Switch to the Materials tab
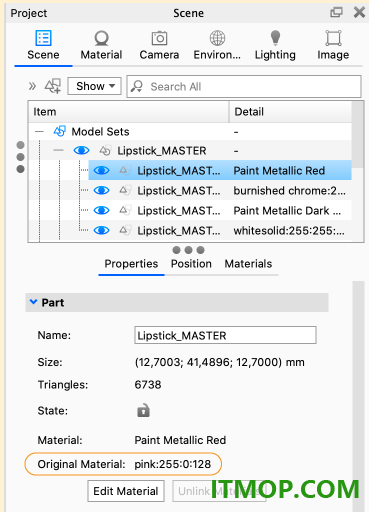Image resolution: width=369 pixels, height=512 pixels. [x=248, y=264]
